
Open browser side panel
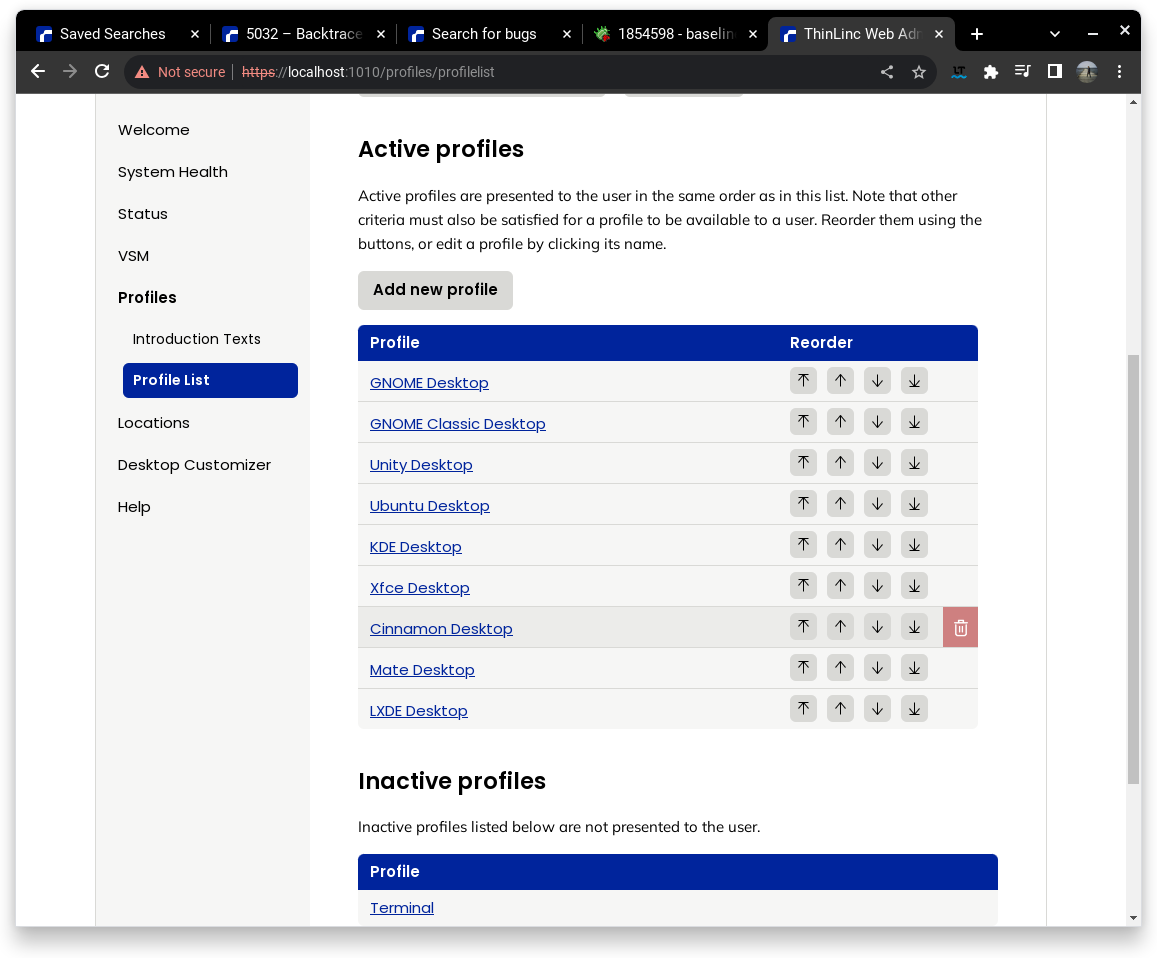coord(1054,72)
